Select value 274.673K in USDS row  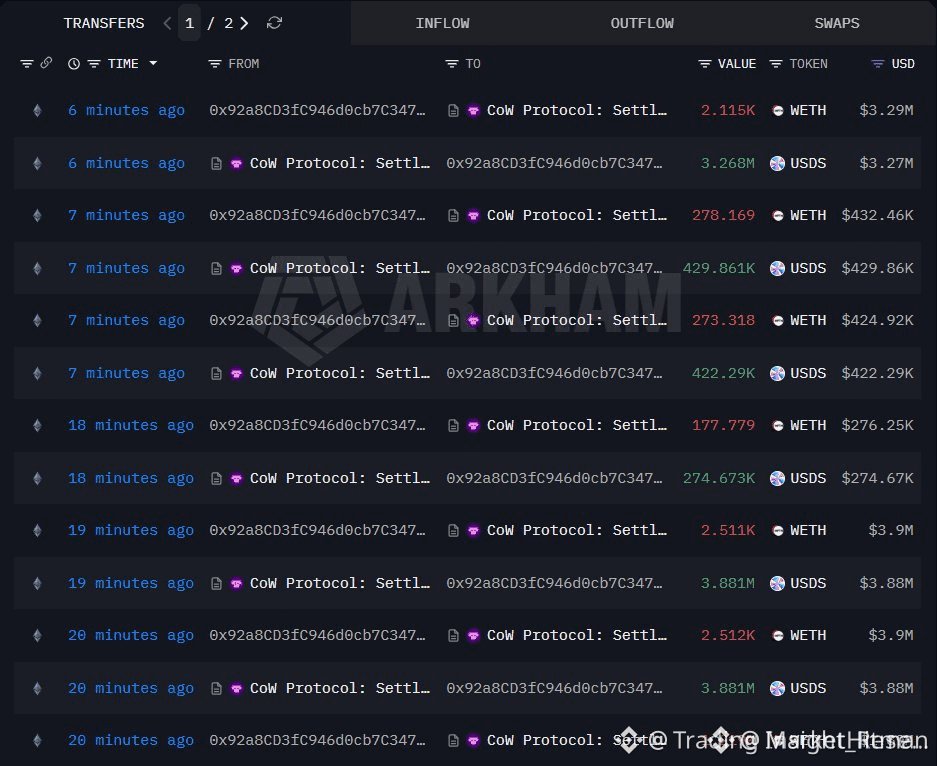(719, 478)
